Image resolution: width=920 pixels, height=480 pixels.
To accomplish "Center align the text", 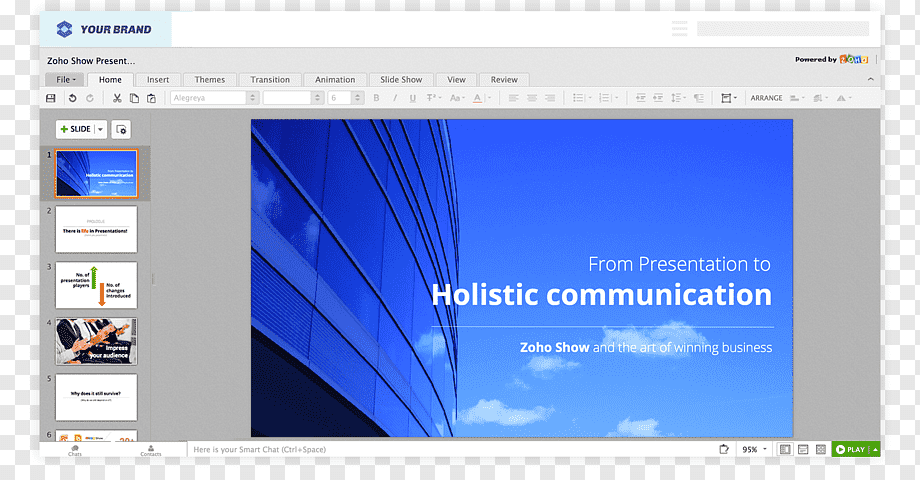I will (532, 98).
